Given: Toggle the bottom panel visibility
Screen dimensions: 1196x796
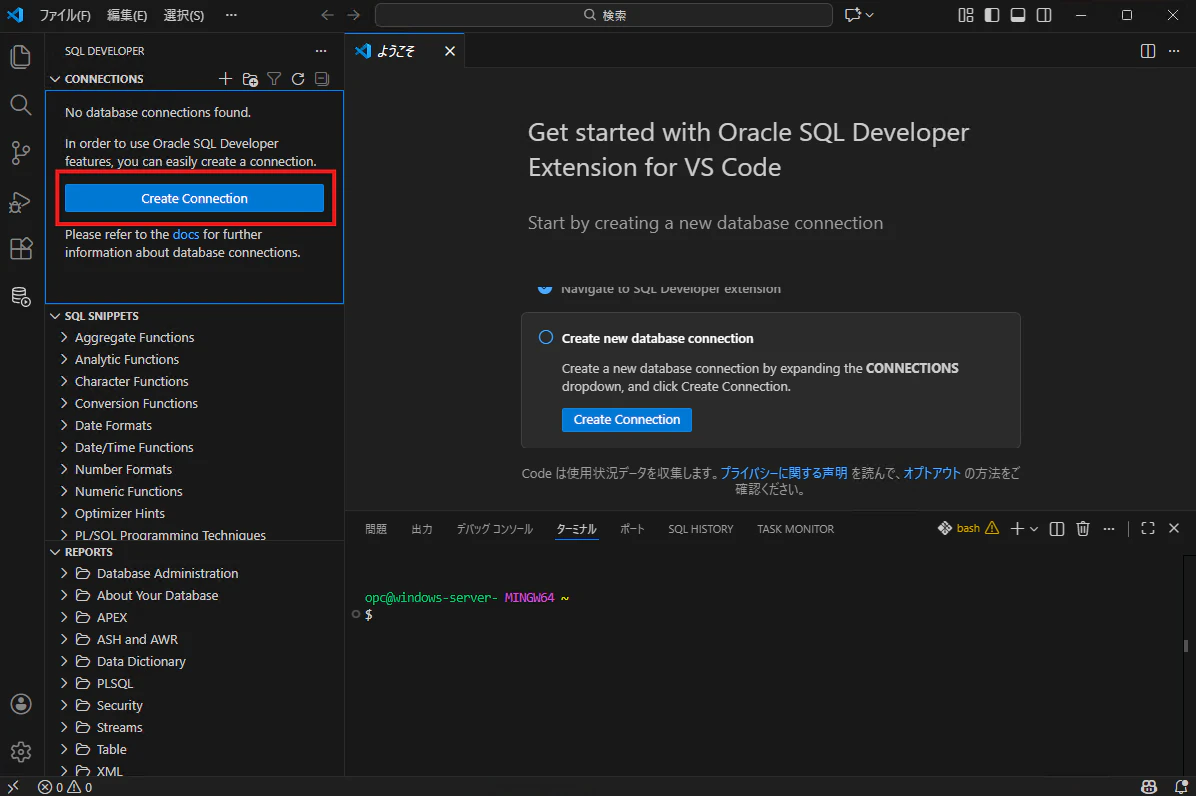Looking at the screenshot, I should click(x=1018, y=15).
